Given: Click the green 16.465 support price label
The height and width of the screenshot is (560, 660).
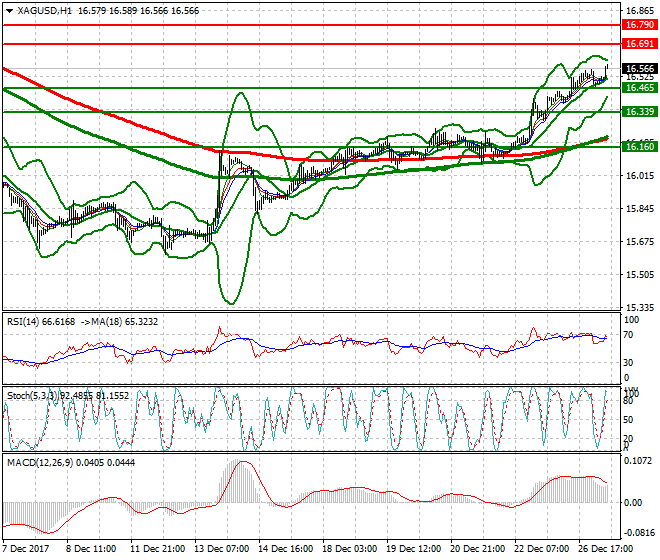Looking at the screenshot, I should [x=639, y=88].
